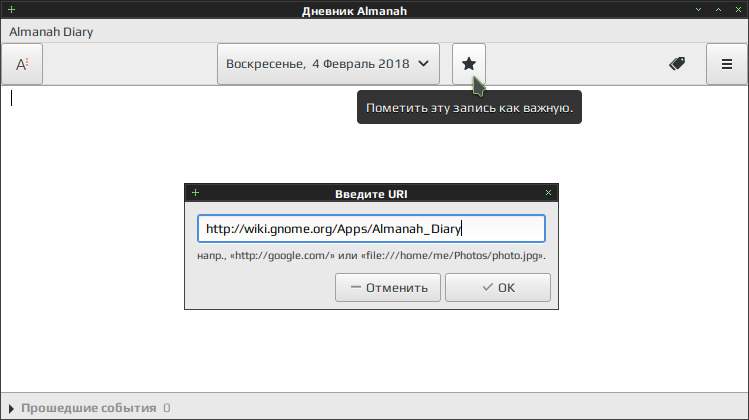The height and width of the screenshot is (420, 749).
Task: Confirm the URI with OK button
Action: pos(498,288)
